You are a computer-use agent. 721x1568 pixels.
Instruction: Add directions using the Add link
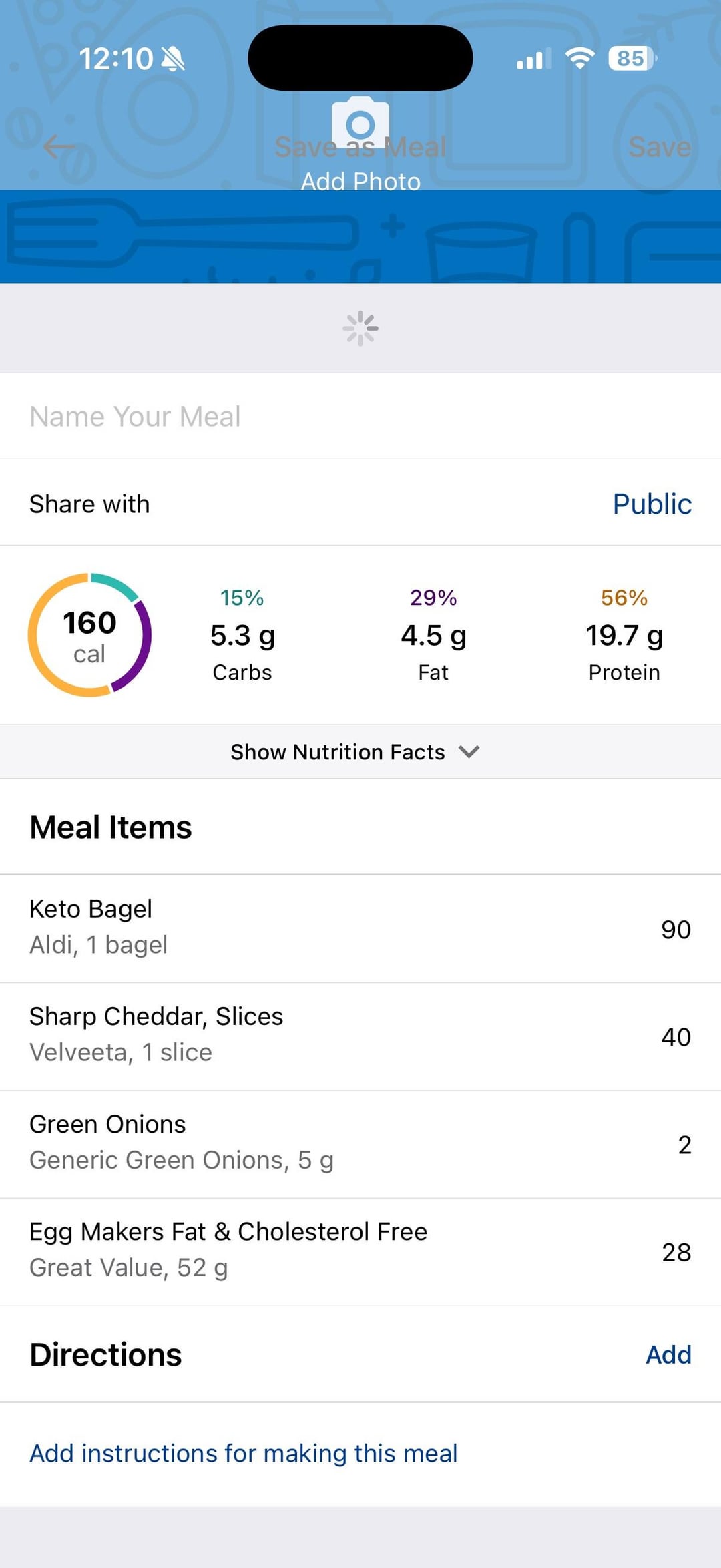tap(668, 1354)
